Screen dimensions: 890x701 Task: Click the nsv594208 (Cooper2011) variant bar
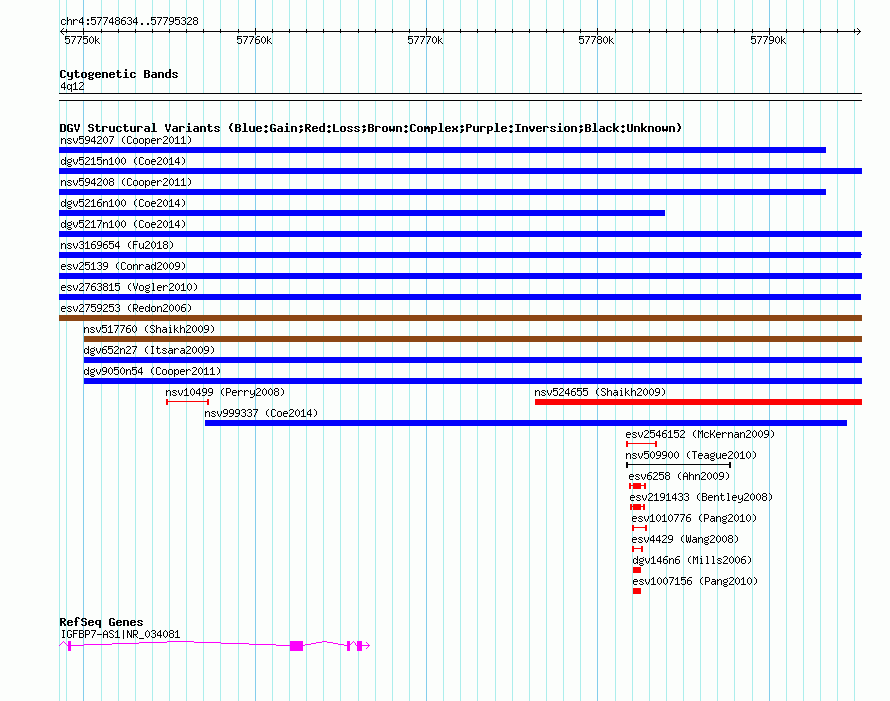click(442, 192)
